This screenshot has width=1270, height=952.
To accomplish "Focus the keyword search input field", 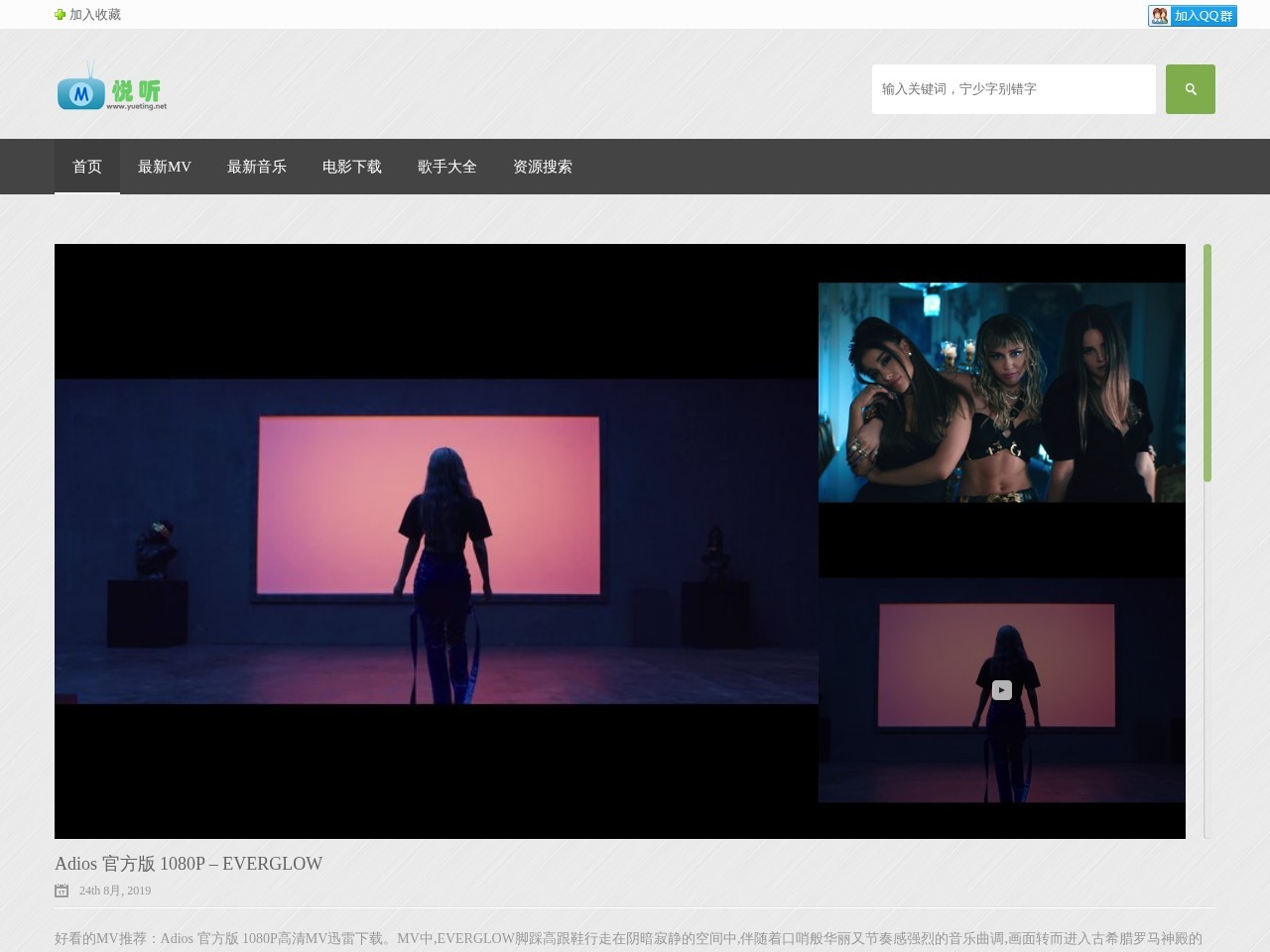I will [1014, 89].
